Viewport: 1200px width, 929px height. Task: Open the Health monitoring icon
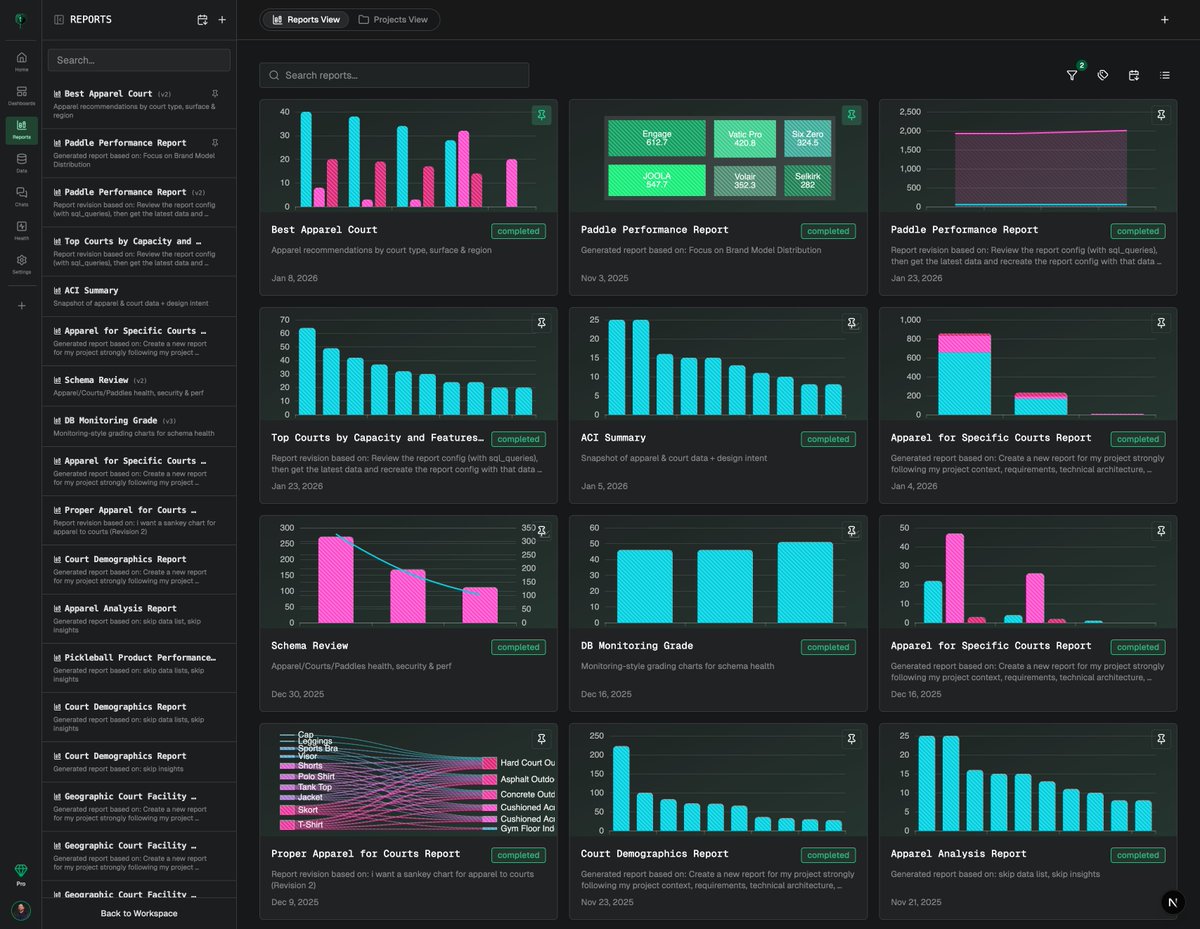pyautogui.click(x=21, y=230)
